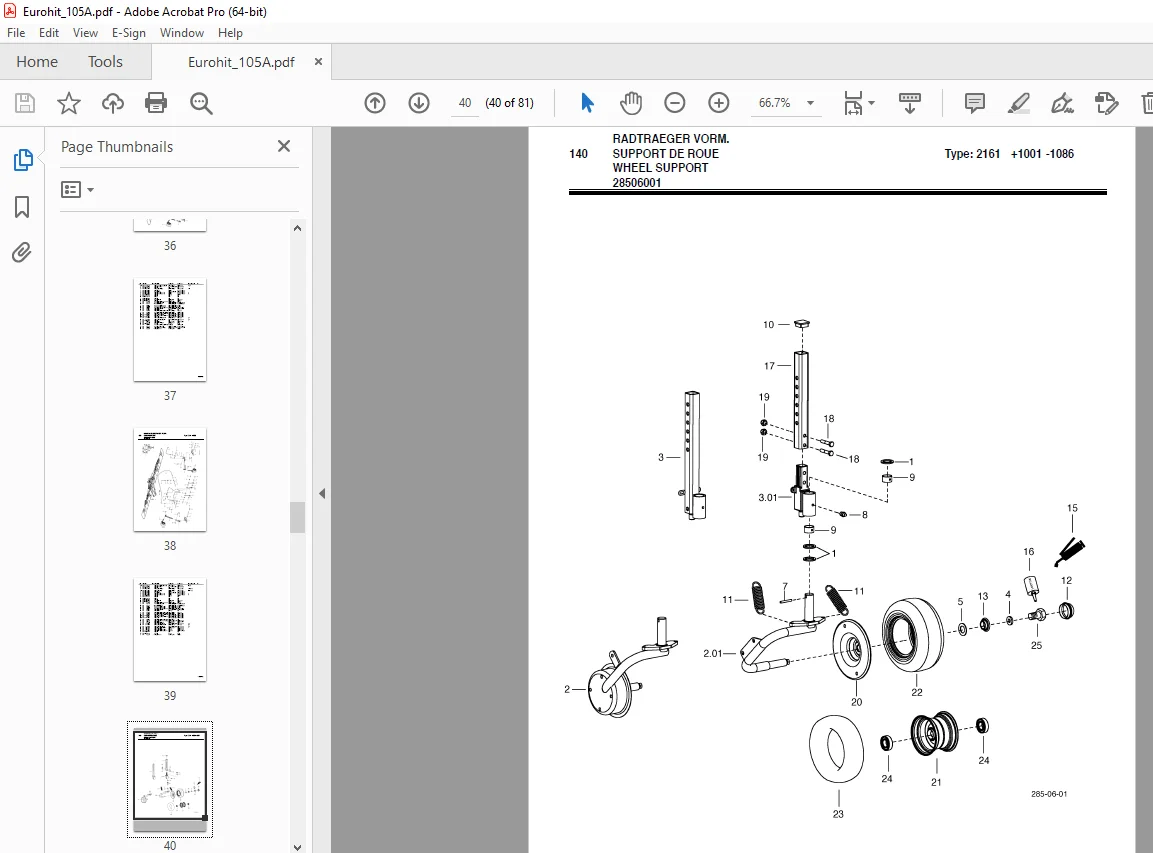Select page 38 thumbnail
The width and height of the screenshot is (1153, 853).
170,479
